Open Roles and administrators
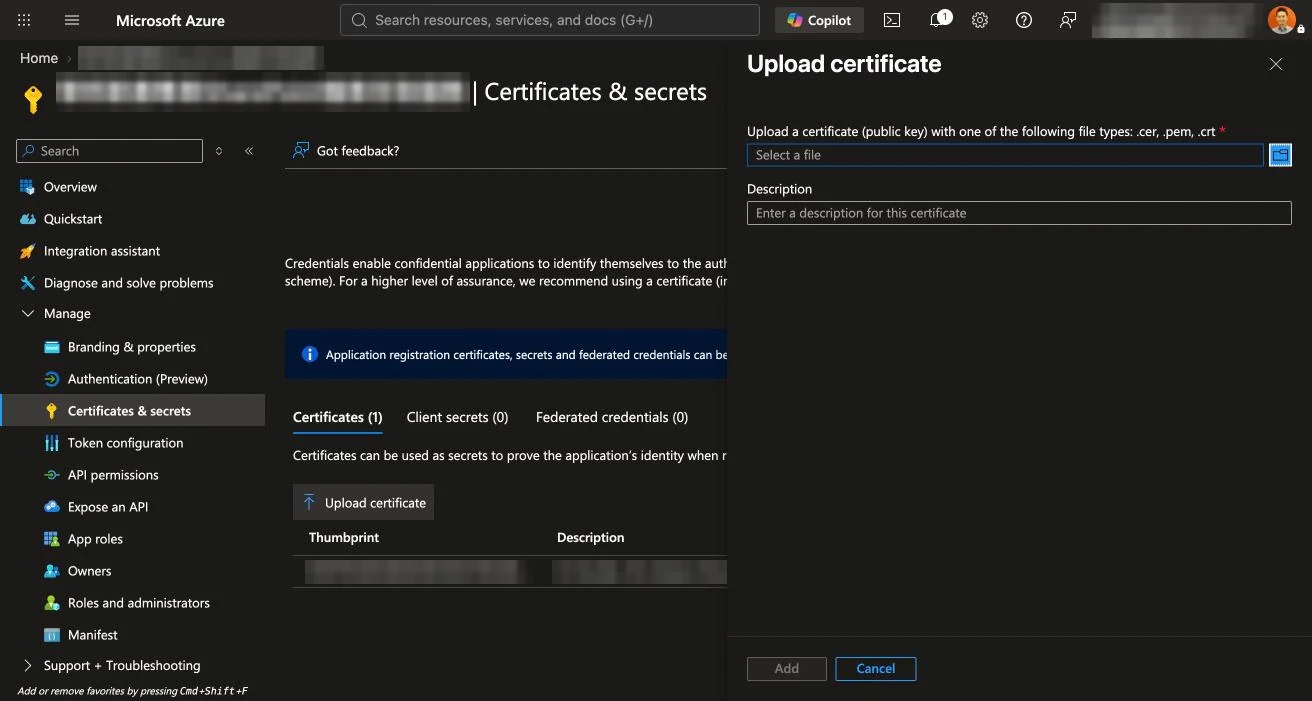 (x=139, y=603)
